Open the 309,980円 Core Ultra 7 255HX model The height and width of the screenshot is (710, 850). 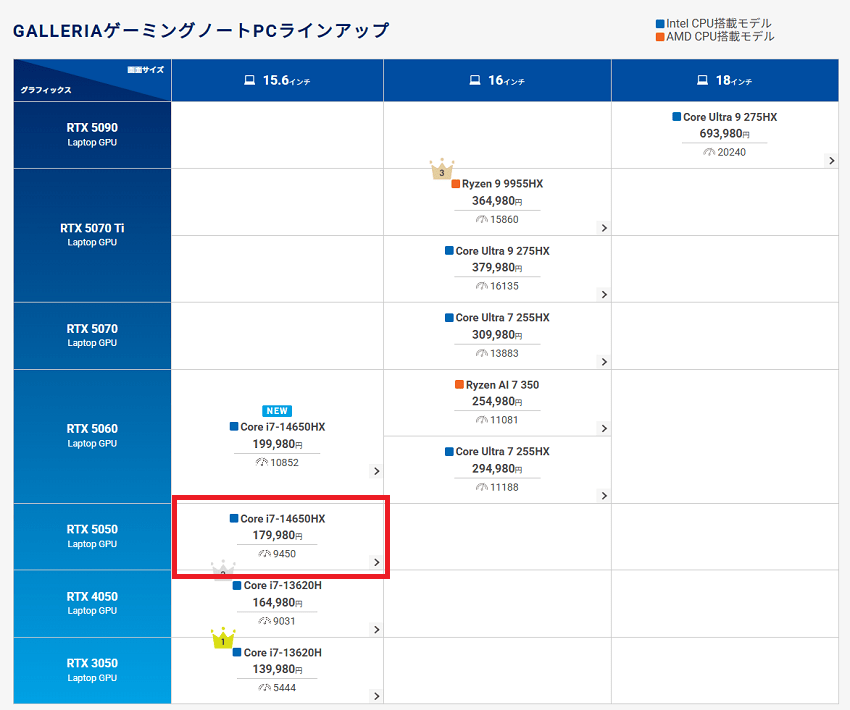point(497,334)
